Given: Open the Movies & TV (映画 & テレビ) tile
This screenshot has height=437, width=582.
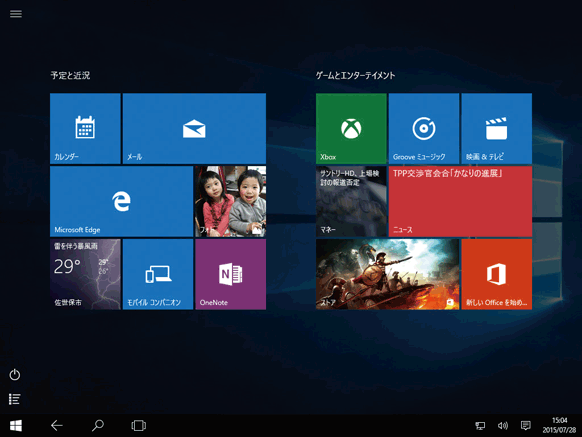Looking at the screenshot, I should point(497,128).
